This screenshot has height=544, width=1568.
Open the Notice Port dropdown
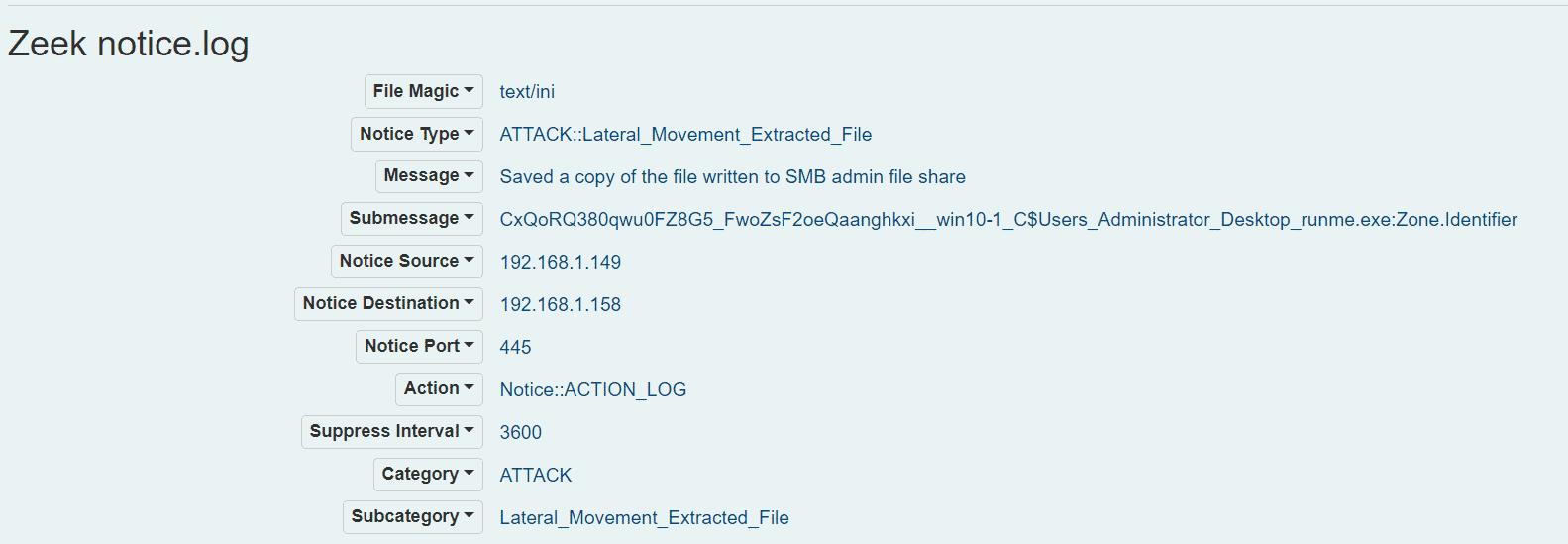click(x=419, y=347)
